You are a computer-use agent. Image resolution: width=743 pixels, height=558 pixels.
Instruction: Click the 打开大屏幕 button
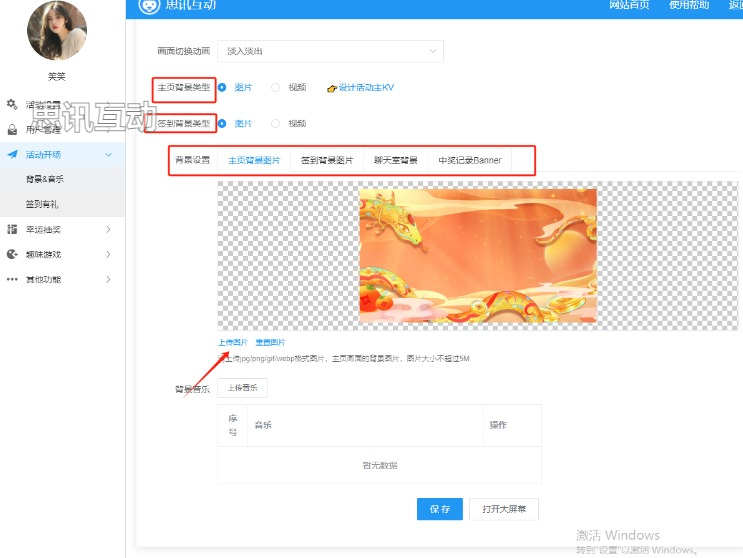point(504,509)
